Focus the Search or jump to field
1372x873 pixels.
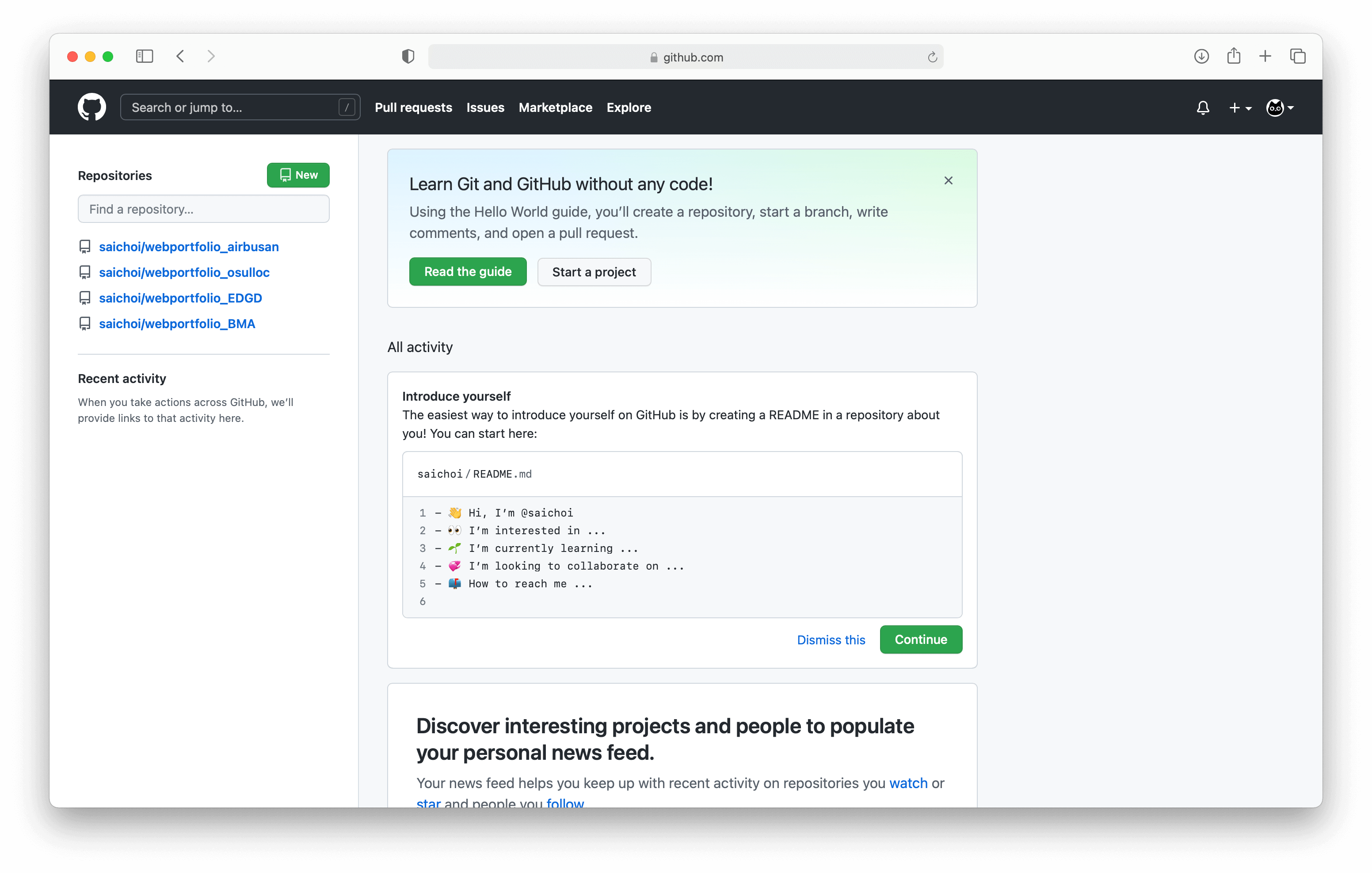(240, 107)
